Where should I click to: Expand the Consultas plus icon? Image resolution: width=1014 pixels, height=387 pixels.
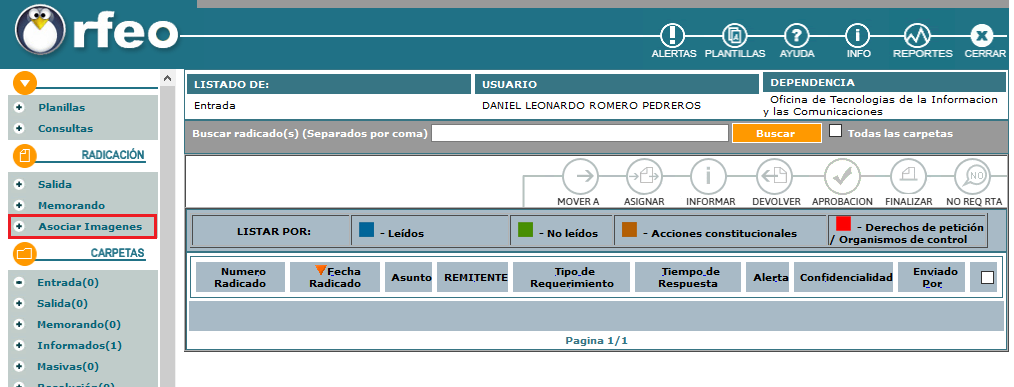[x=19, y=128]
